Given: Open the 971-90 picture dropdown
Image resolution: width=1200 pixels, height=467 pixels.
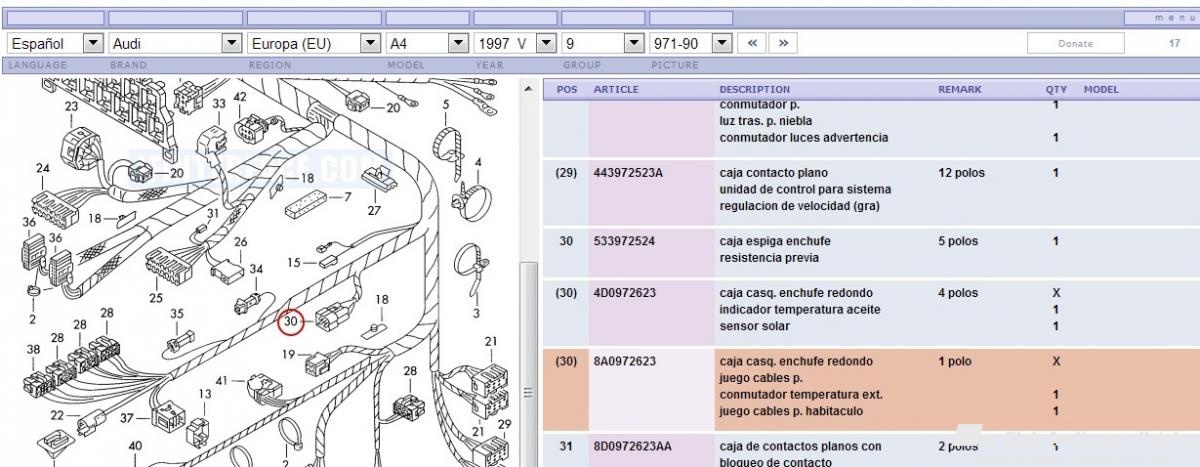Looking at the screenshot, I should 691,44.
